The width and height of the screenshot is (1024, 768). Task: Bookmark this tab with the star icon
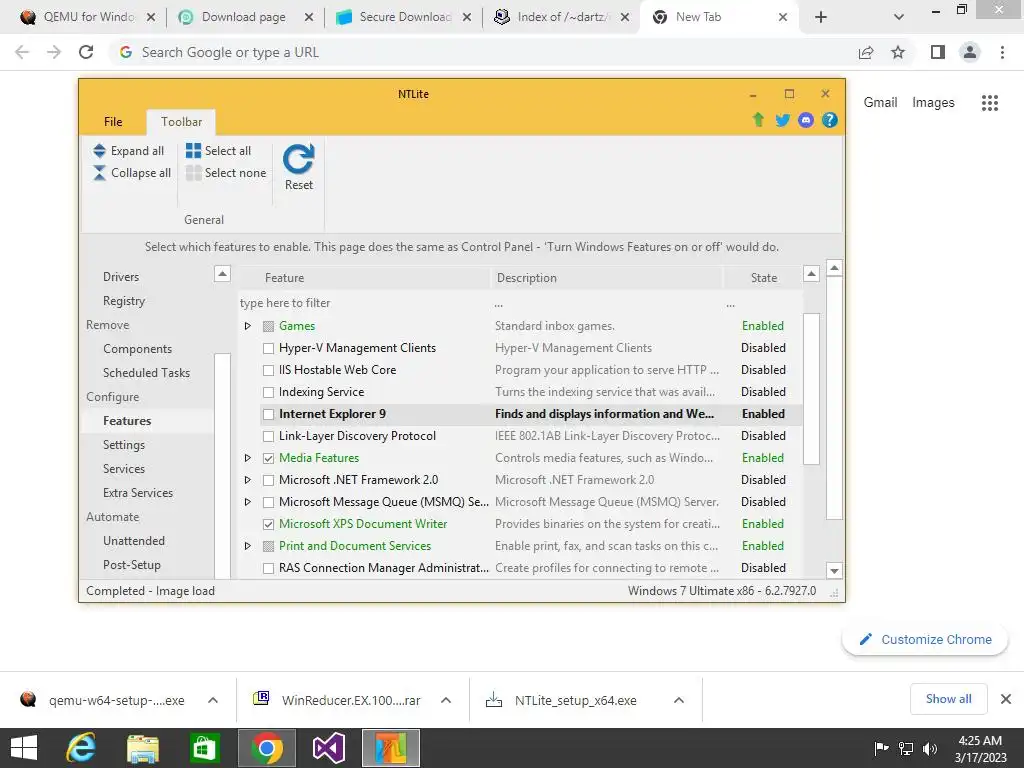pyautogui.click(x=898, y=52)
